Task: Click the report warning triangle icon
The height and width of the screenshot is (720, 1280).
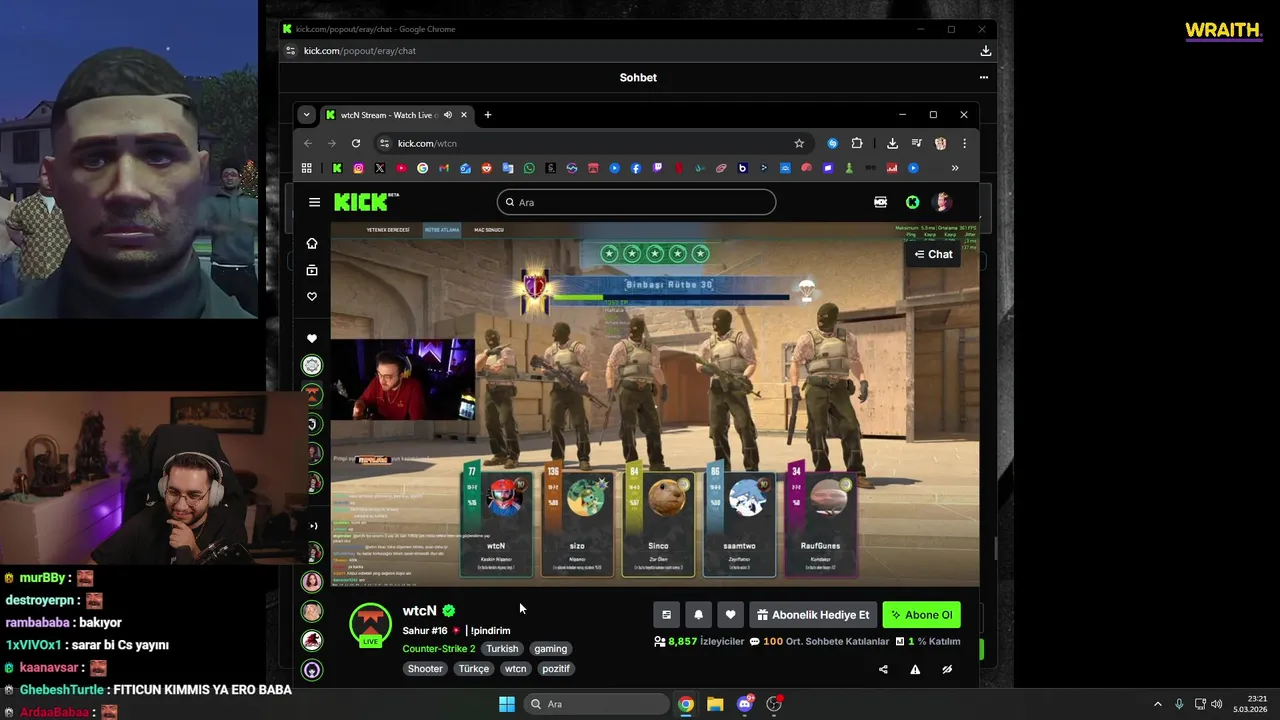Action: coord(915,669)
